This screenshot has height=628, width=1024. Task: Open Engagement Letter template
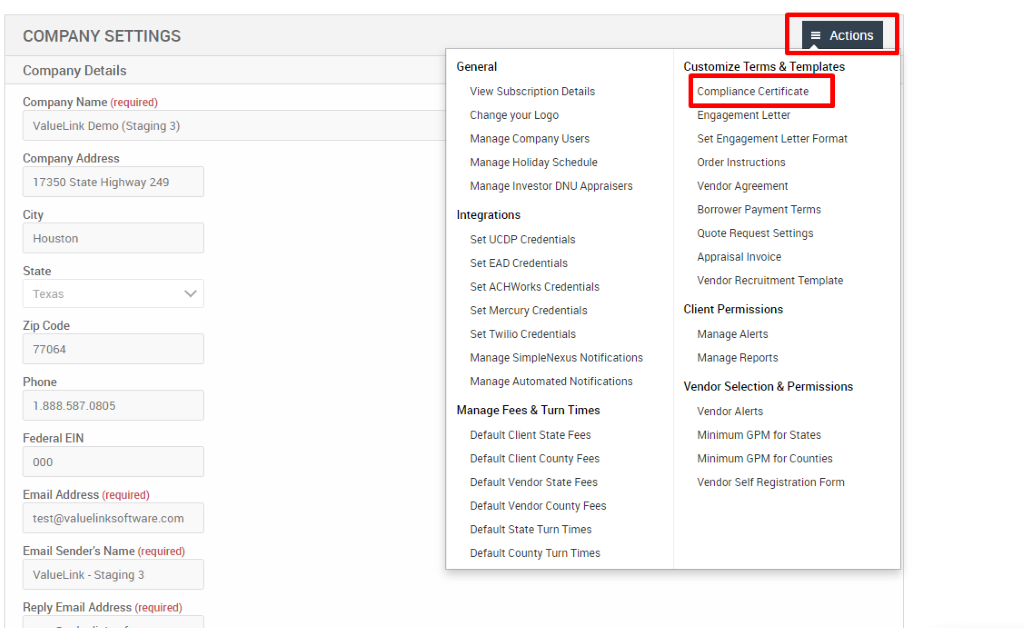coord(743,115)
